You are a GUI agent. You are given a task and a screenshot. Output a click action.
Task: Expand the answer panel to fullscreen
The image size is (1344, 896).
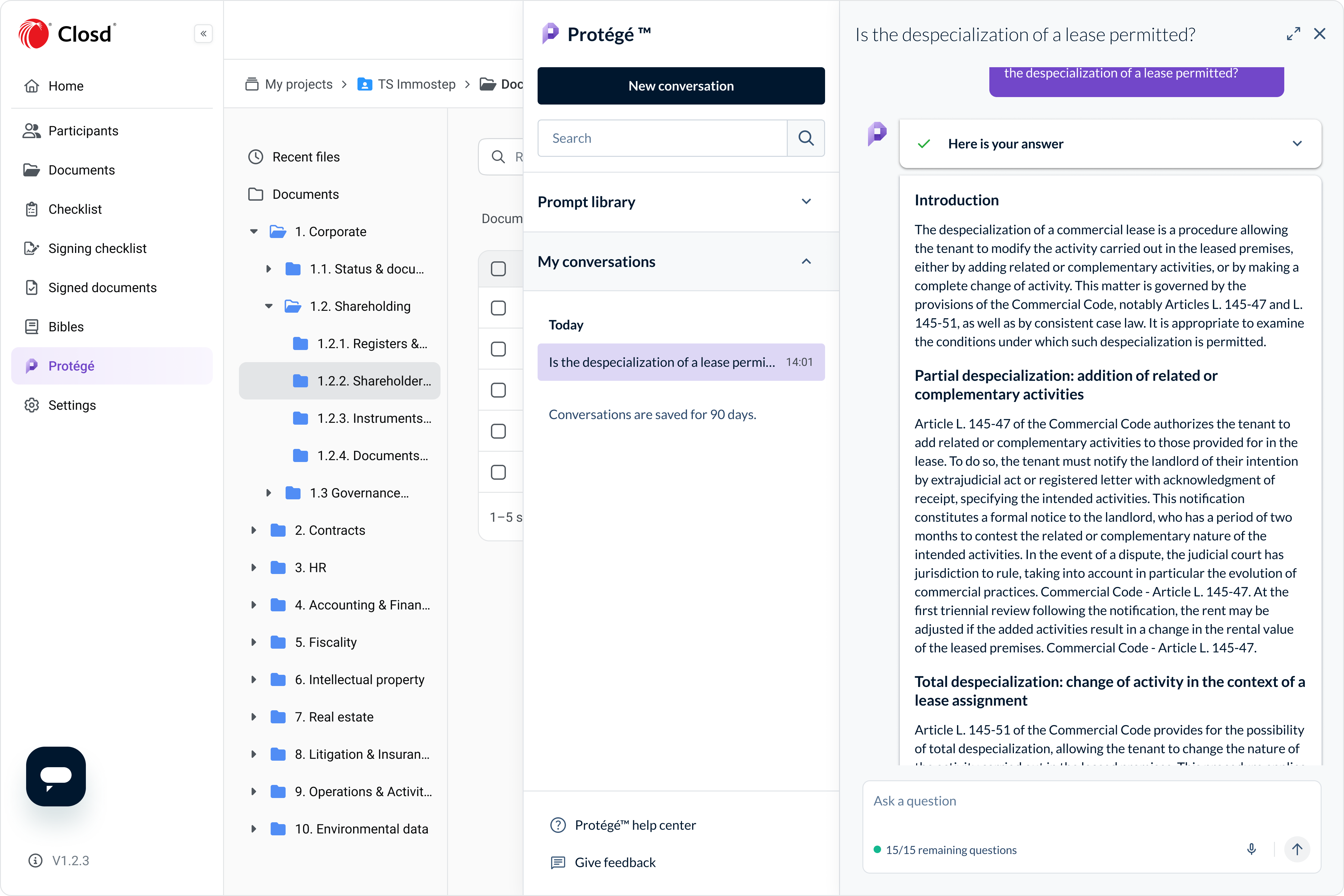pyautogui.click(x=1293, y=34)
